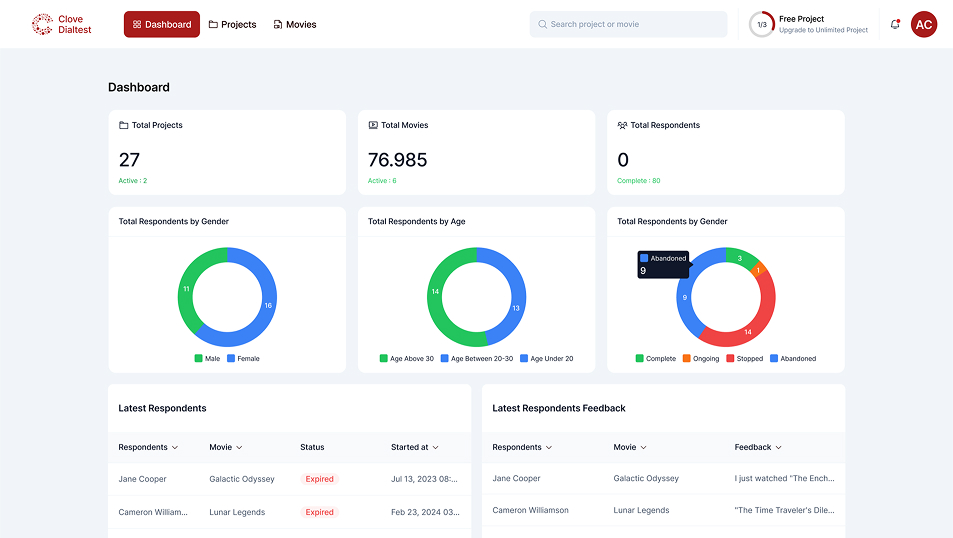Toggle the Male legend in gender chart
The width and height of the screenshot is (953, 538).
(x=207, y=358)
